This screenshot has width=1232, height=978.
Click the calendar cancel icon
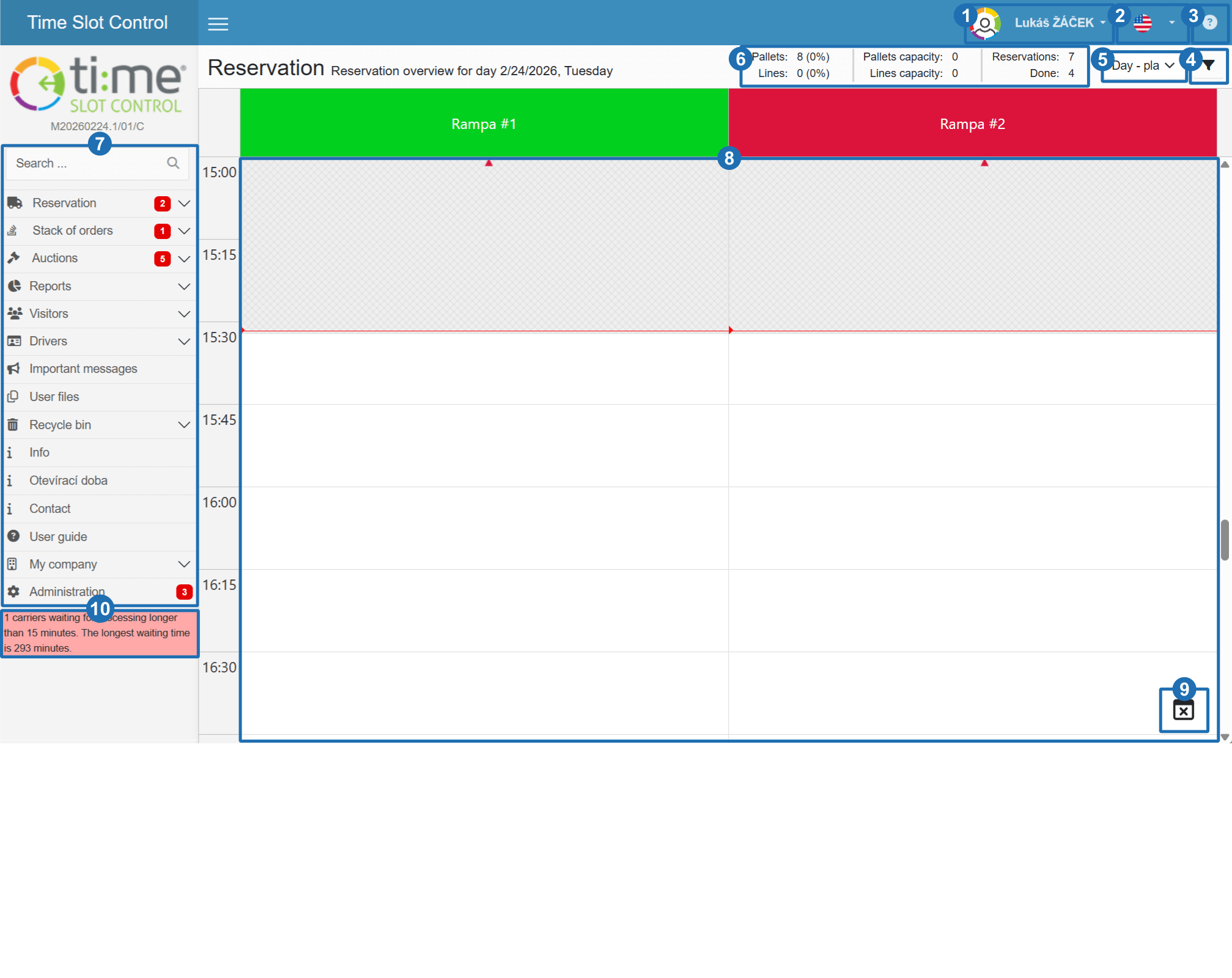1183,710
